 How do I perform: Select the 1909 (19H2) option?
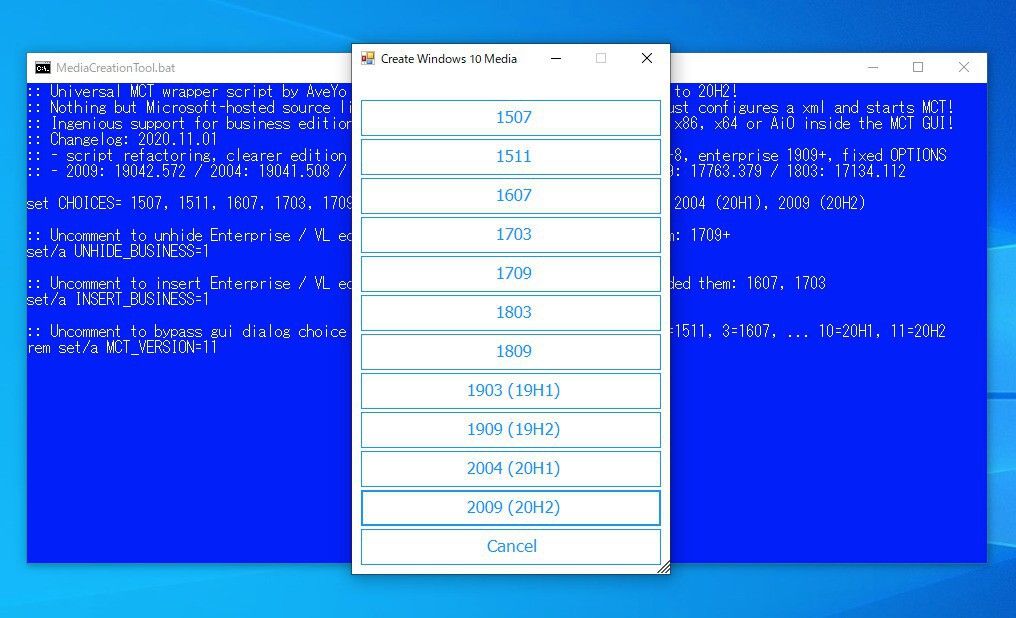coord(511,429)
